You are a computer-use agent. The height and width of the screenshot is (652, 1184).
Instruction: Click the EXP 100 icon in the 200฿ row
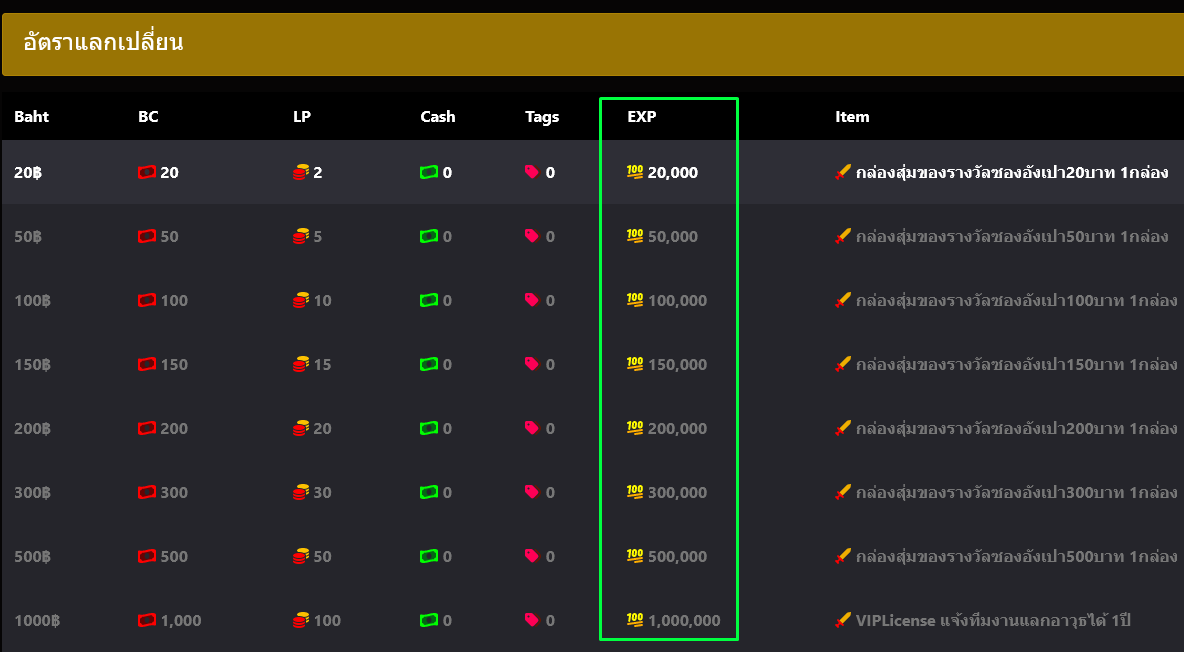635,428
